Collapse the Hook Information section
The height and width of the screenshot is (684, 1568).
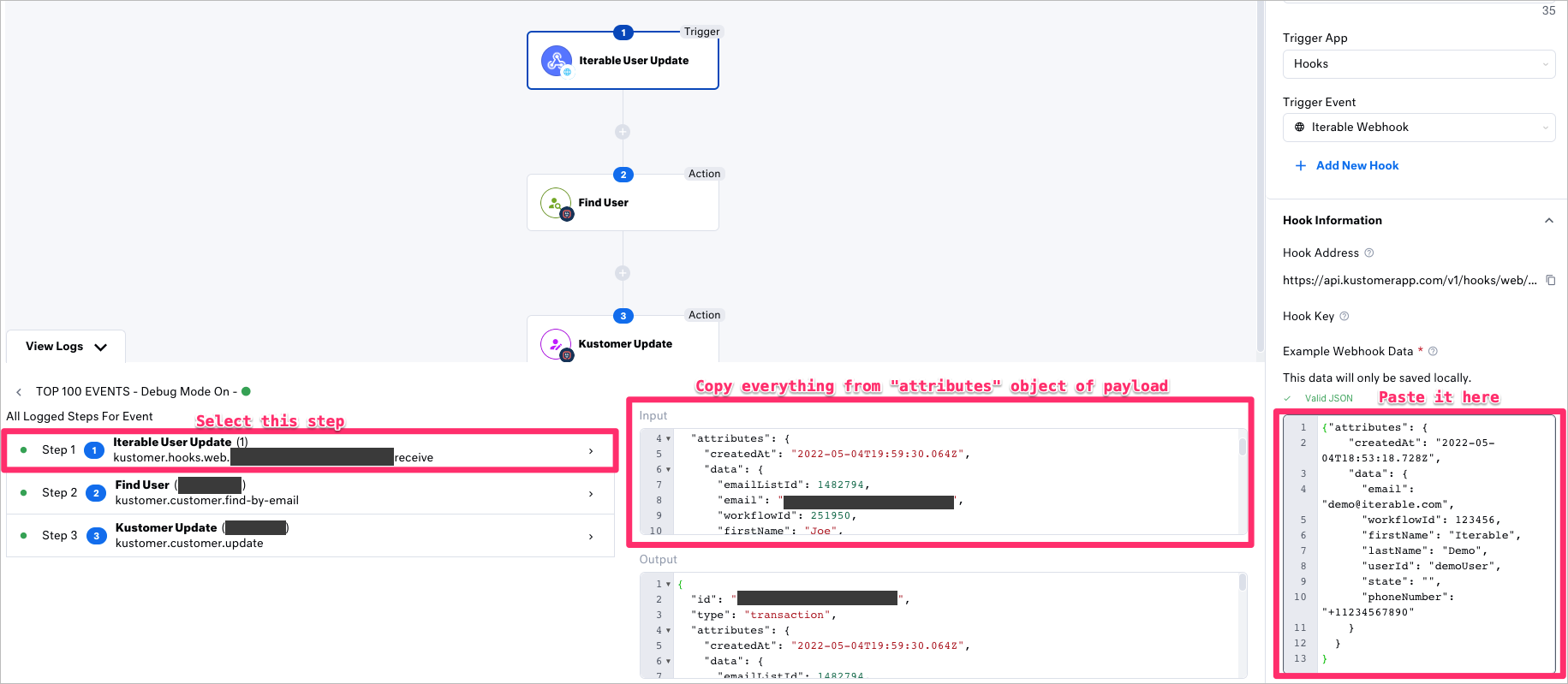1548,221
